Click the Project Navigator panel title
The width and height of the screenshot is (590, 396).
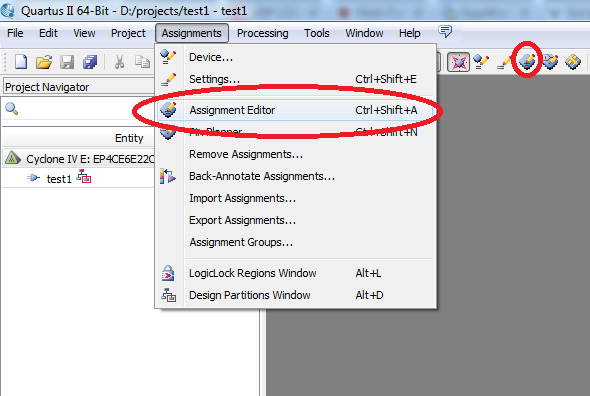tap(47, 87)
